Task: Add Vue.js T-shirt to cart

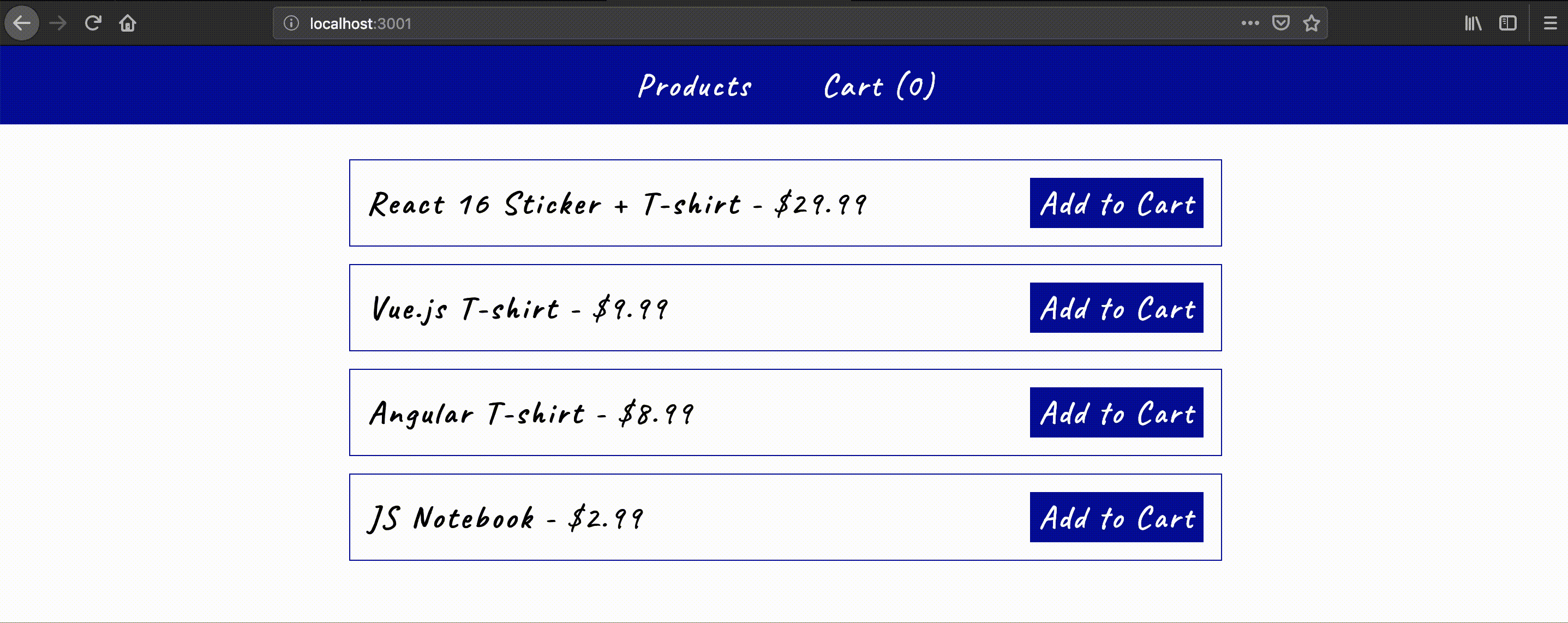Action: [1116, 308]
